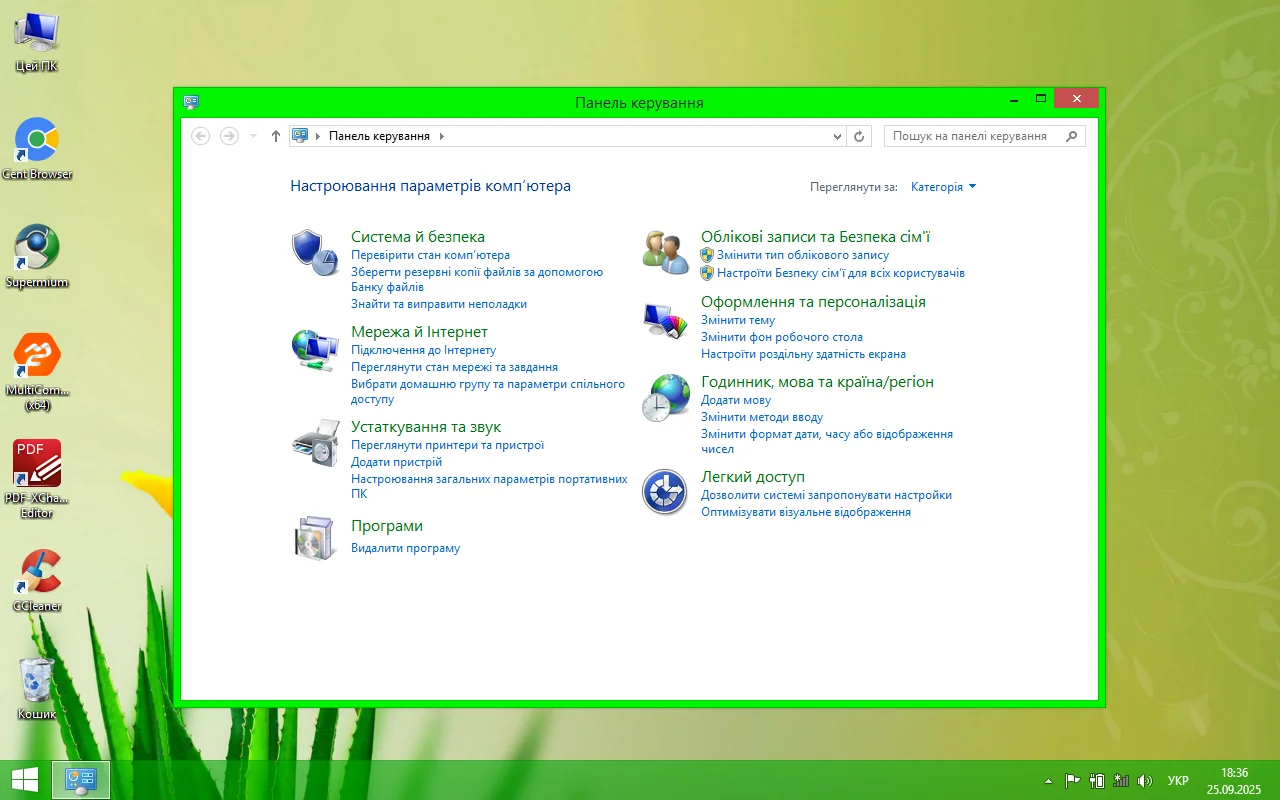Open Clock, Language and Region icon

[x=666, y=398]
